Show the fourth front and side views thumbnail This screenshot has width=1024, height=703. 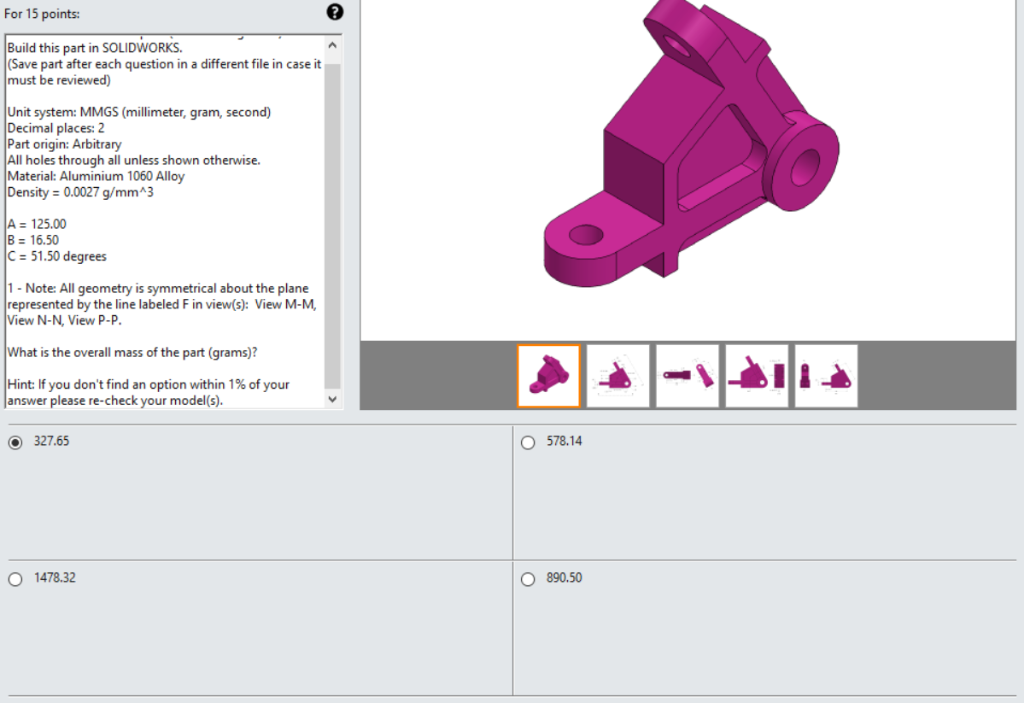point(756,375)
